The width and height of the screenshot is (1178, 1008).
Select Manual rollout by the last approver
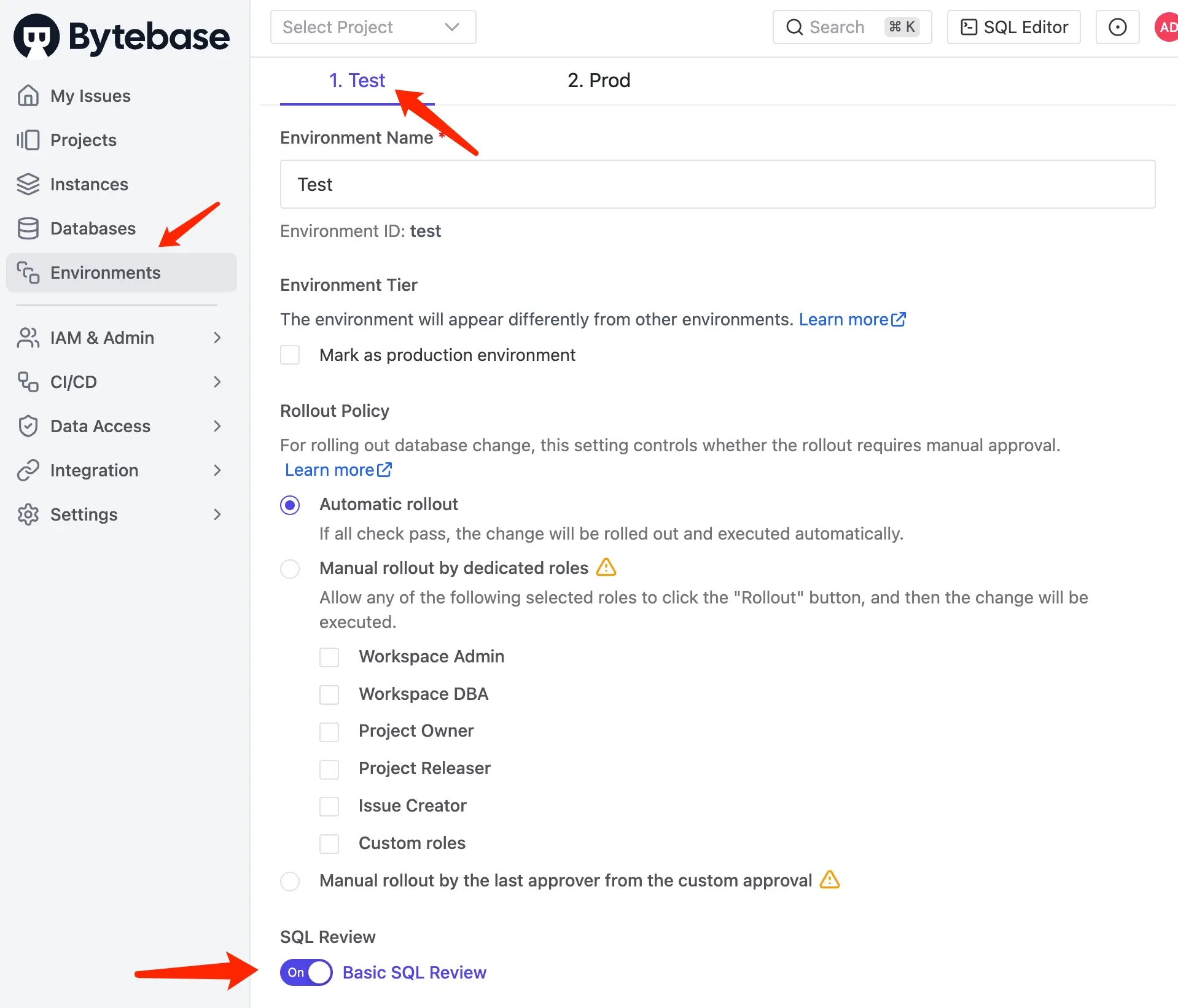click(290, 882)
